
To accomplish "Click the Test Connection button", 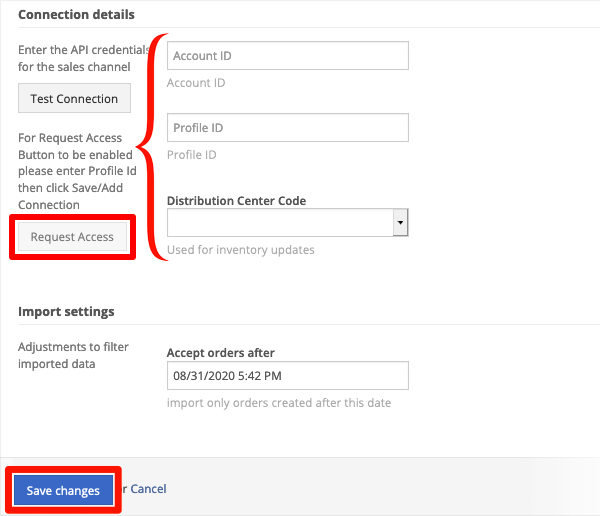I will [74, 98].
